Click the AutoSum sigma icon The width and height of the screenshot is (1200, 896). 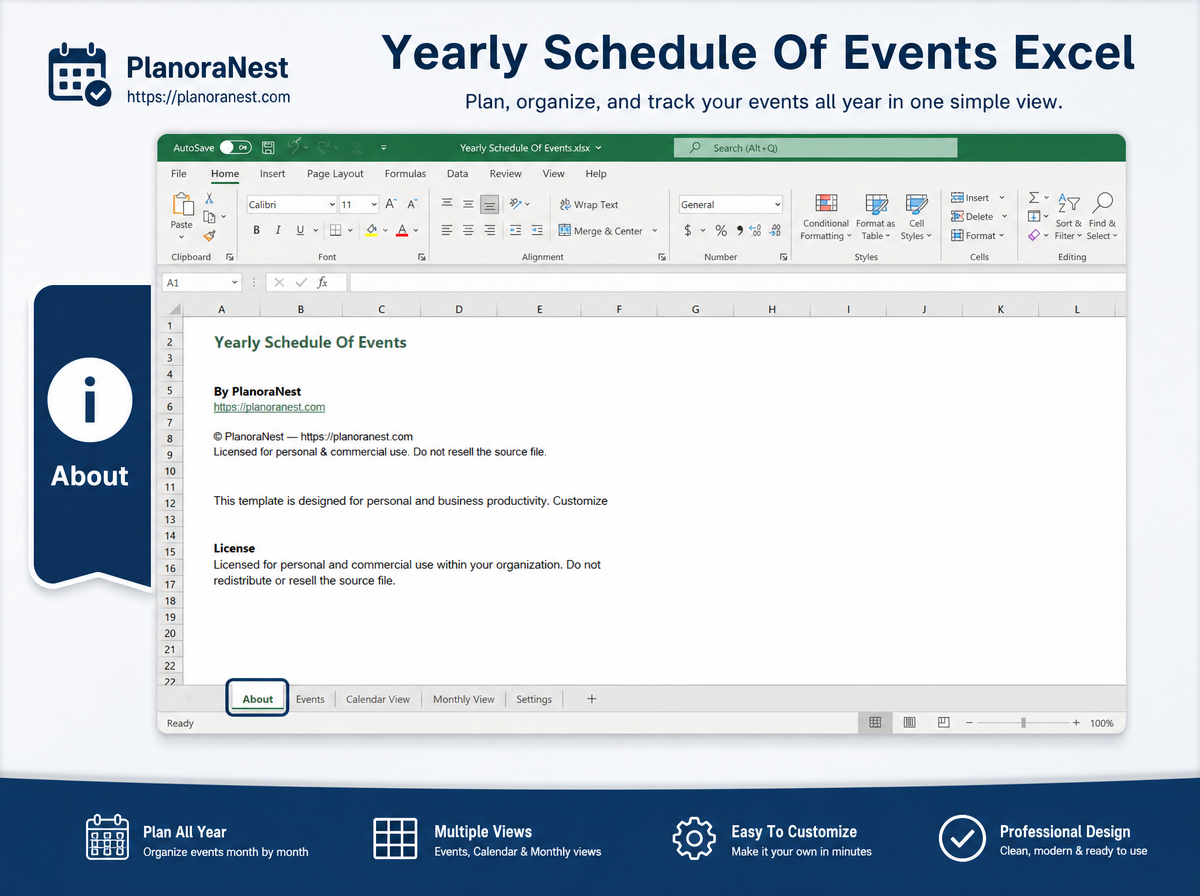(1034, 198)
